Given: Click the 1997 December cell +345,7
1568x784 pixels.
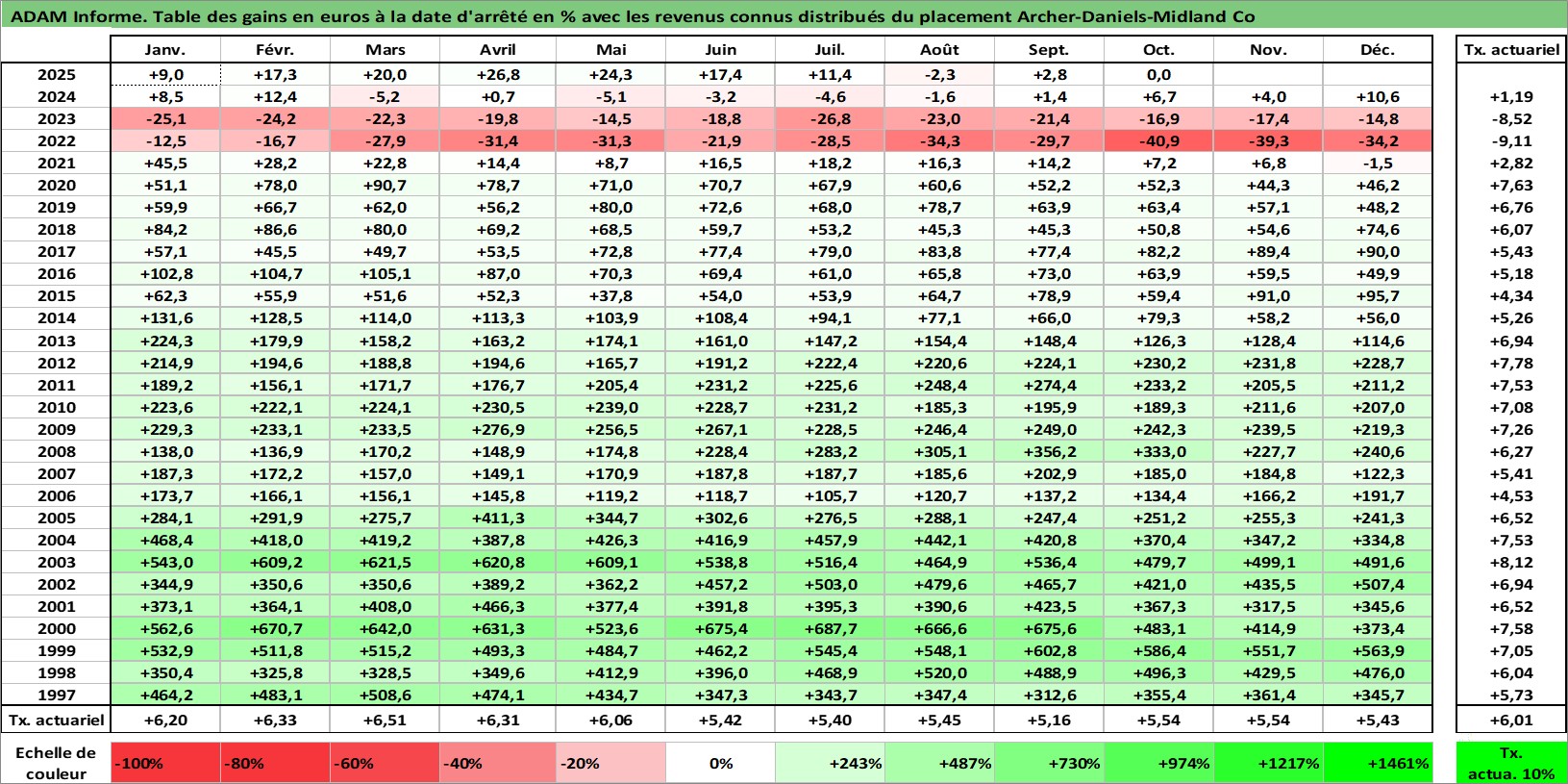Looking at the screenshot, I should [1378, 695].
